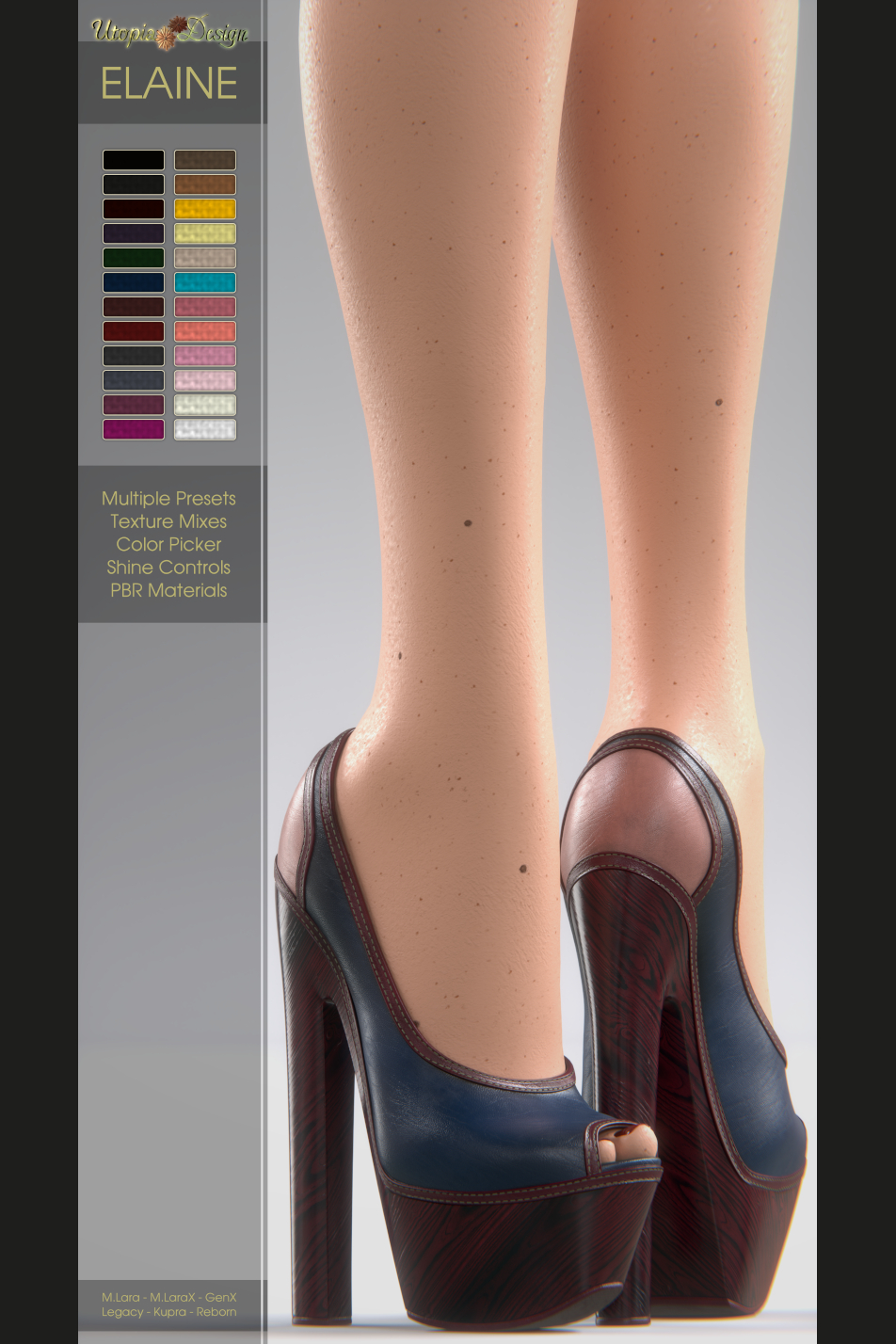Choose the beige taupe color swatch
The width and height of the screenshot is (896, 1344).
coord(205,258)
